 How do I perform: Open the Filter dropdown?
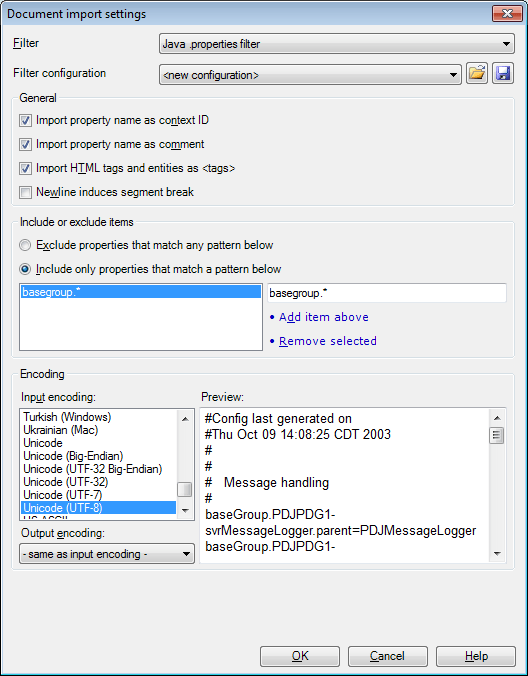337,44
